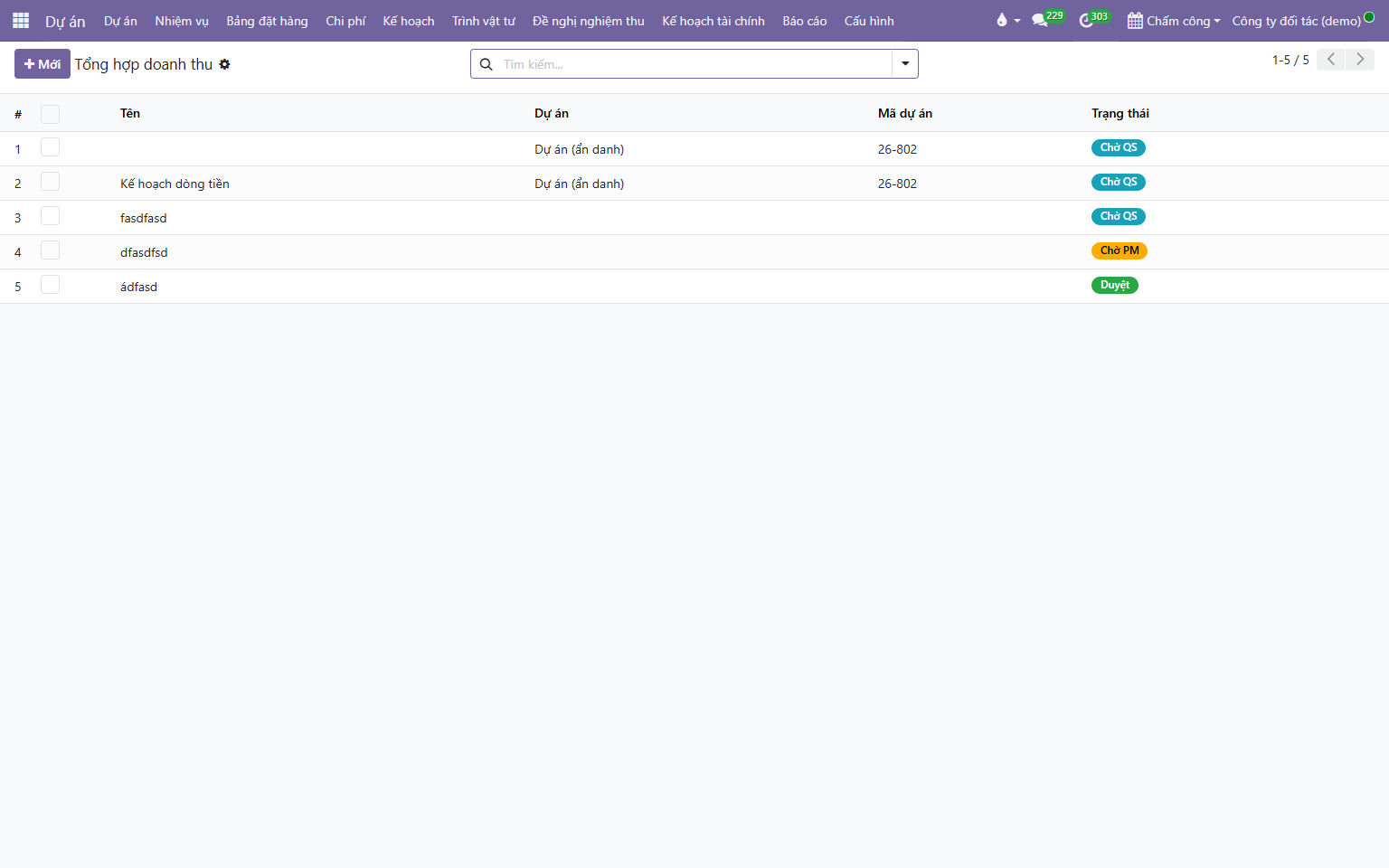This screenshot has width=1389, height=868.
Task: Toggle the select-all header checkbox
Action: (51, 114)
